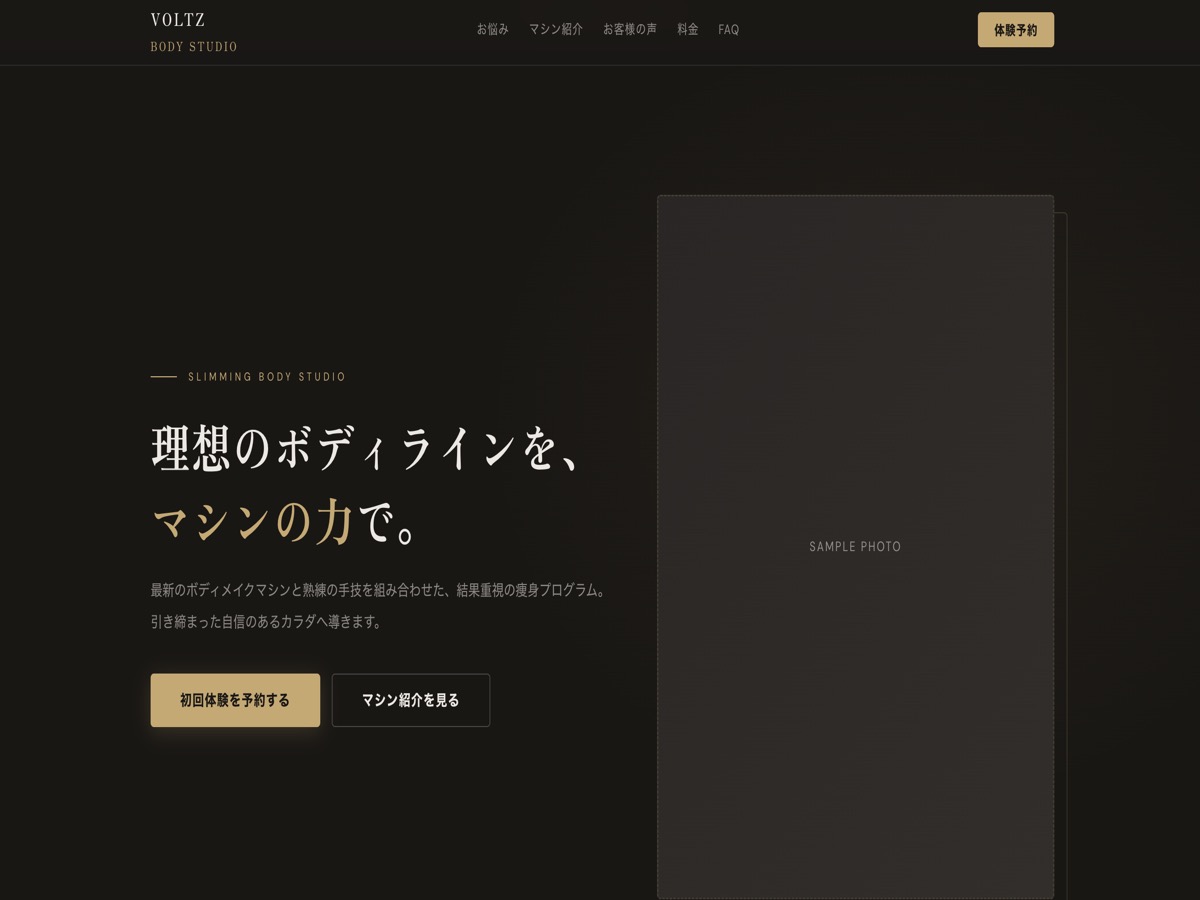Open FAQ from the header
Viewport: 1200px width, 900px height.
pyautogui.click(x=729, y=30)
